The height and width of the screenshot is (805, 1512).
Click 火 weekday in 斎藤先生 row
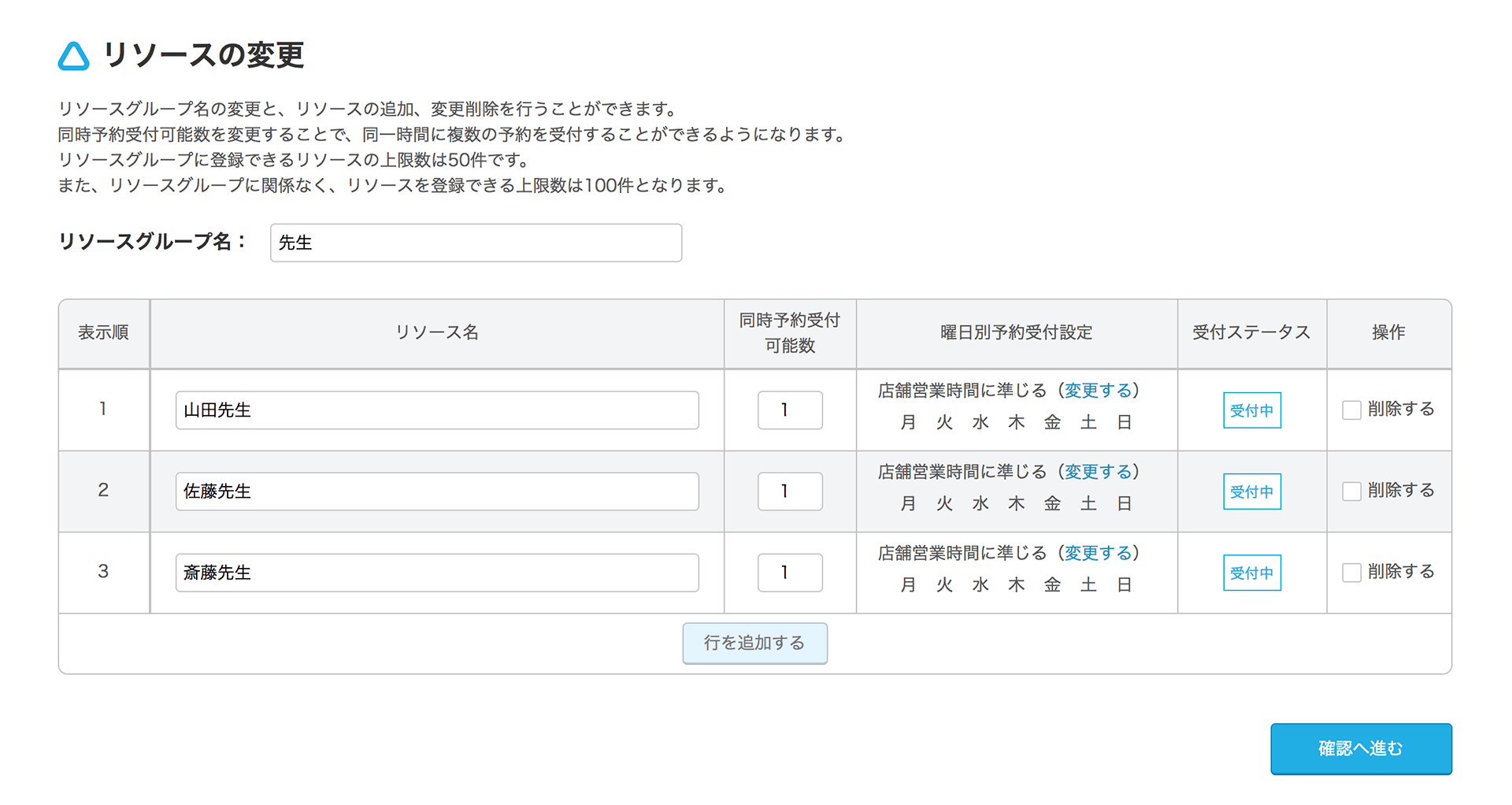[944, 585]
